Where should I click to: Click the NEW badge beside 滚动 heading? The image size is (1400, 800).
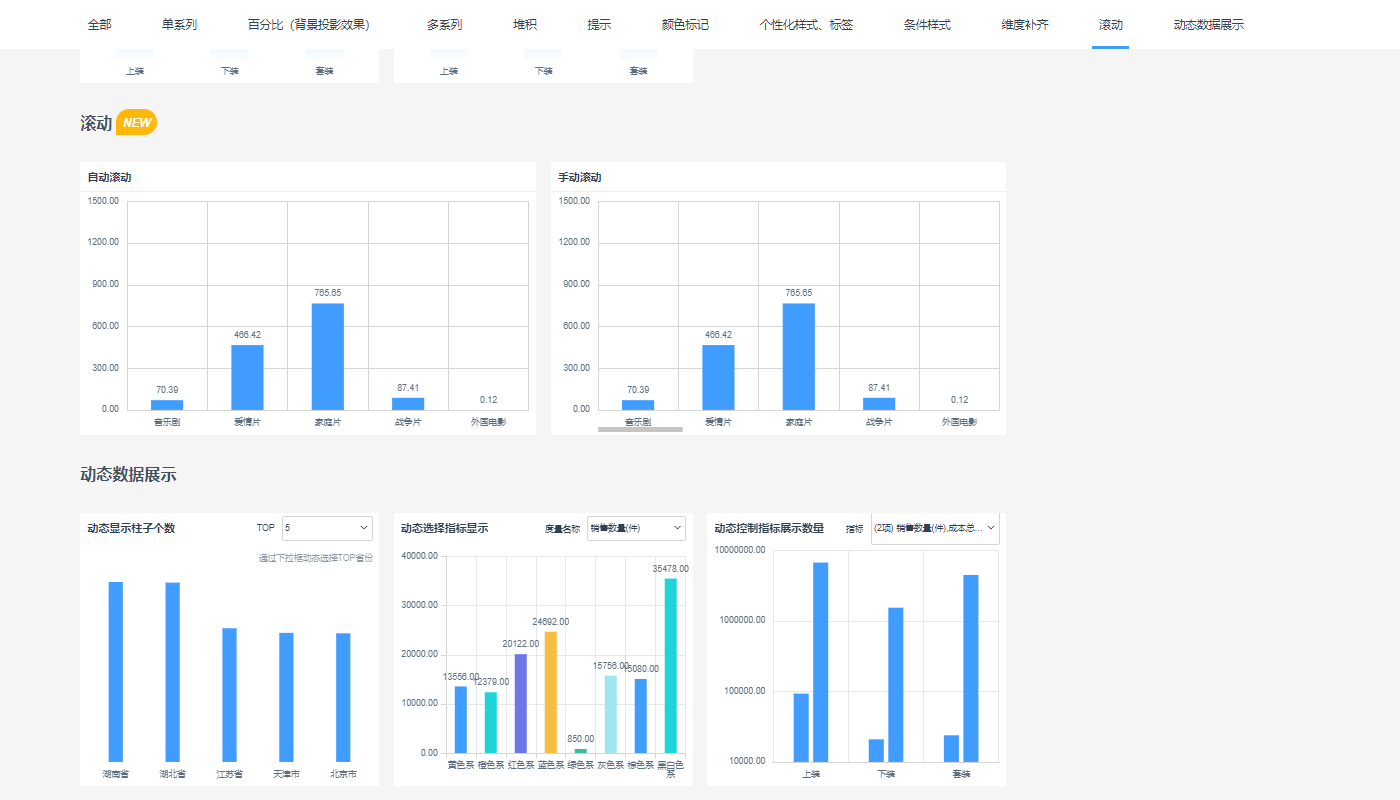[x=137, y=123]
